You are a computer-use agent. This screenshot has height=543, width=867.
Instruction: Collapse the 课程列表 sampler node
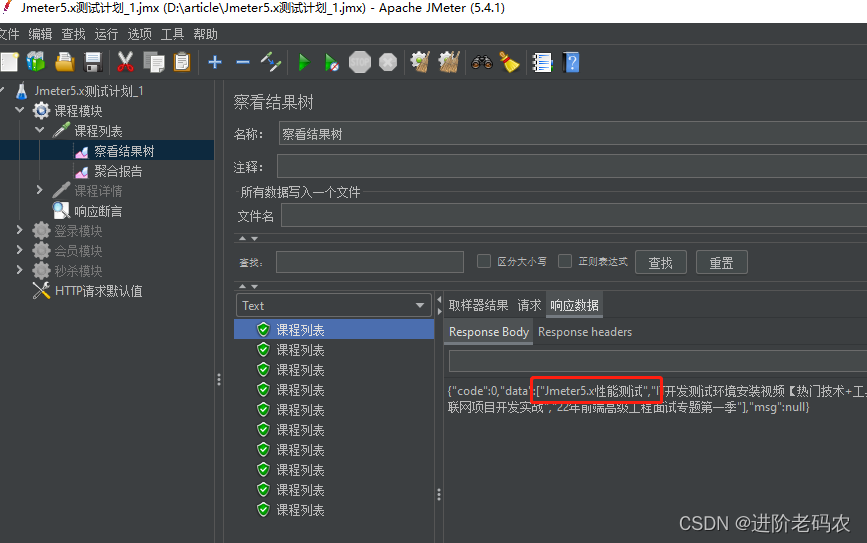point(40,130)
